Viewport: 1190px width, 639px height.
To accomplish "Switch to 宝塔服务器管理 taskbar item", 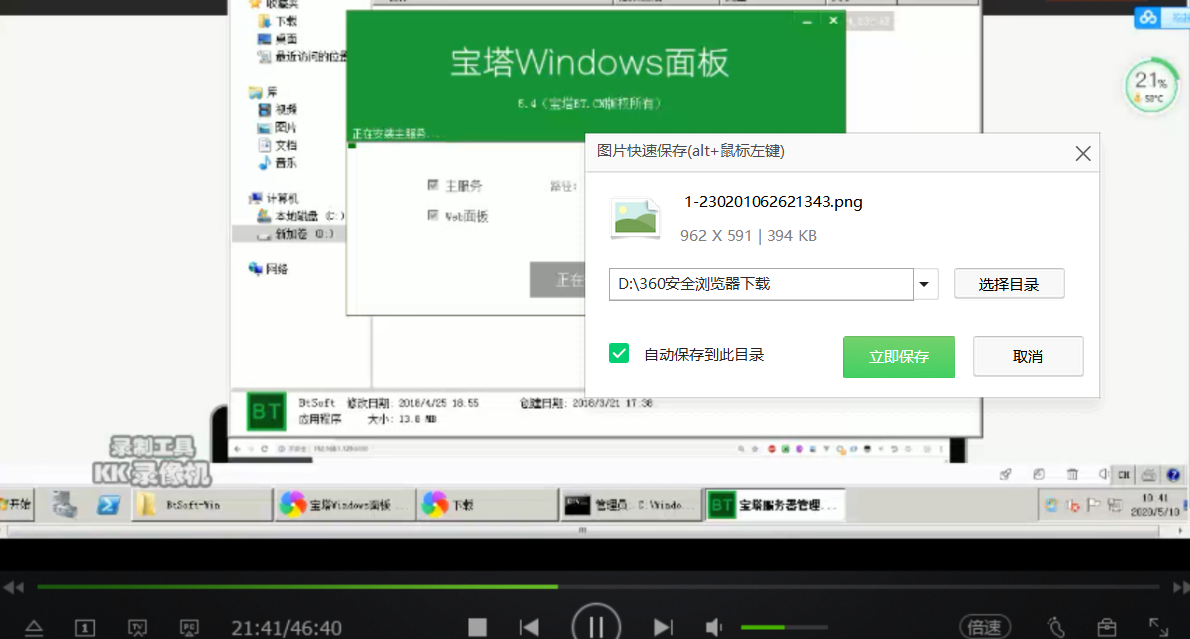I will click(x=774, y=505).
